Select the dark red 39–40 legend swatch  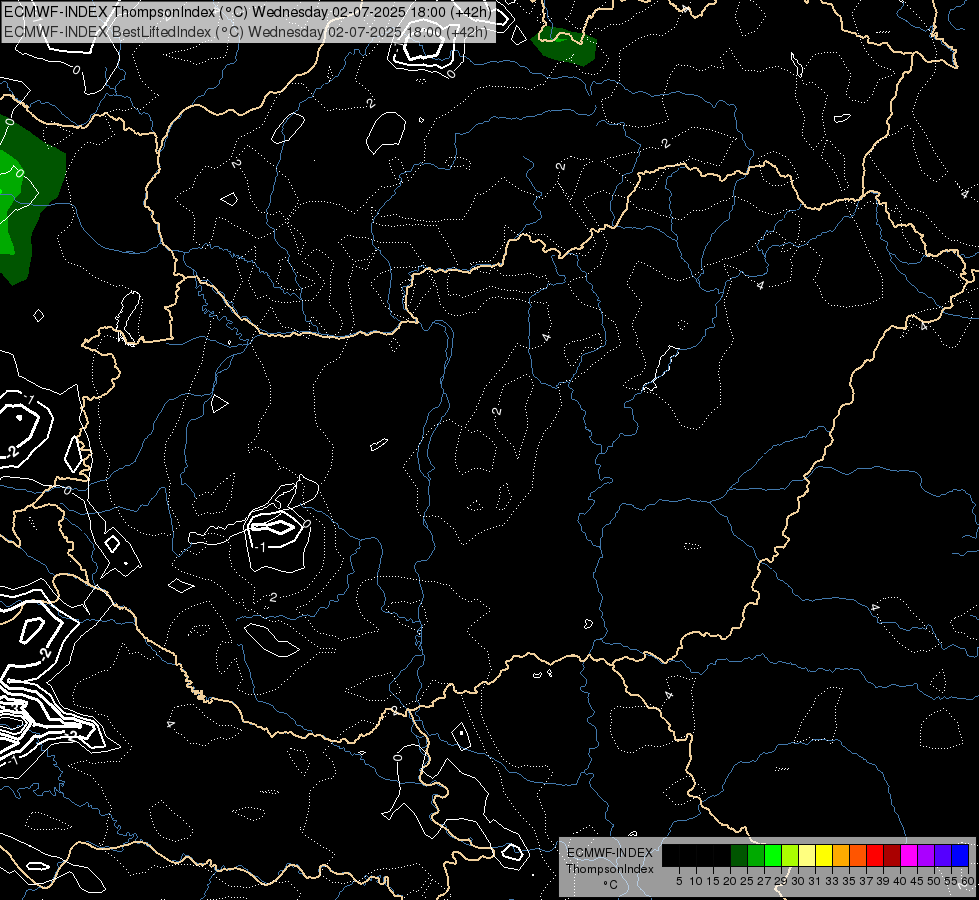pyautogui.click(x=892, y=855)
